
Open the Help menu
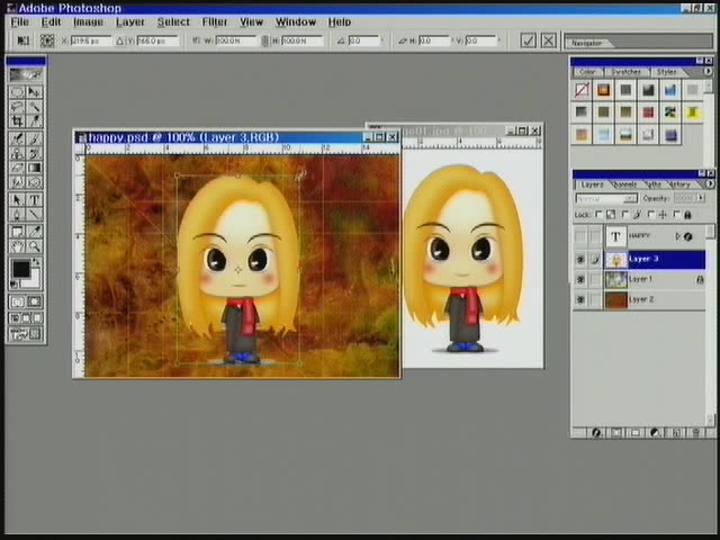tap(339, 22)
